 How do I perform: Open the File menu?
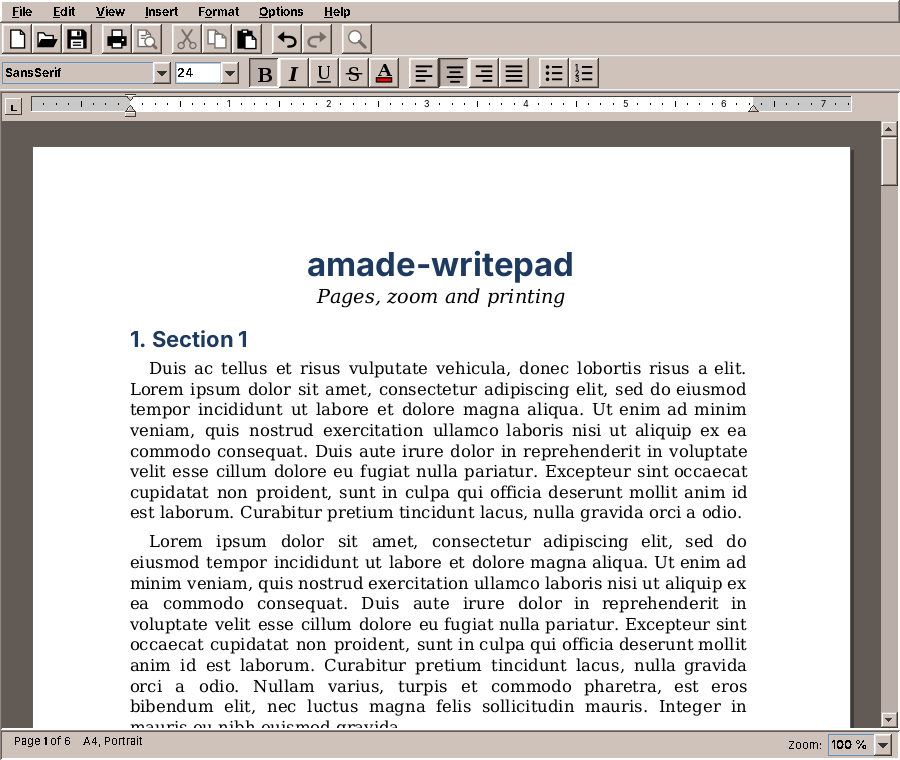tap(22, 11)
